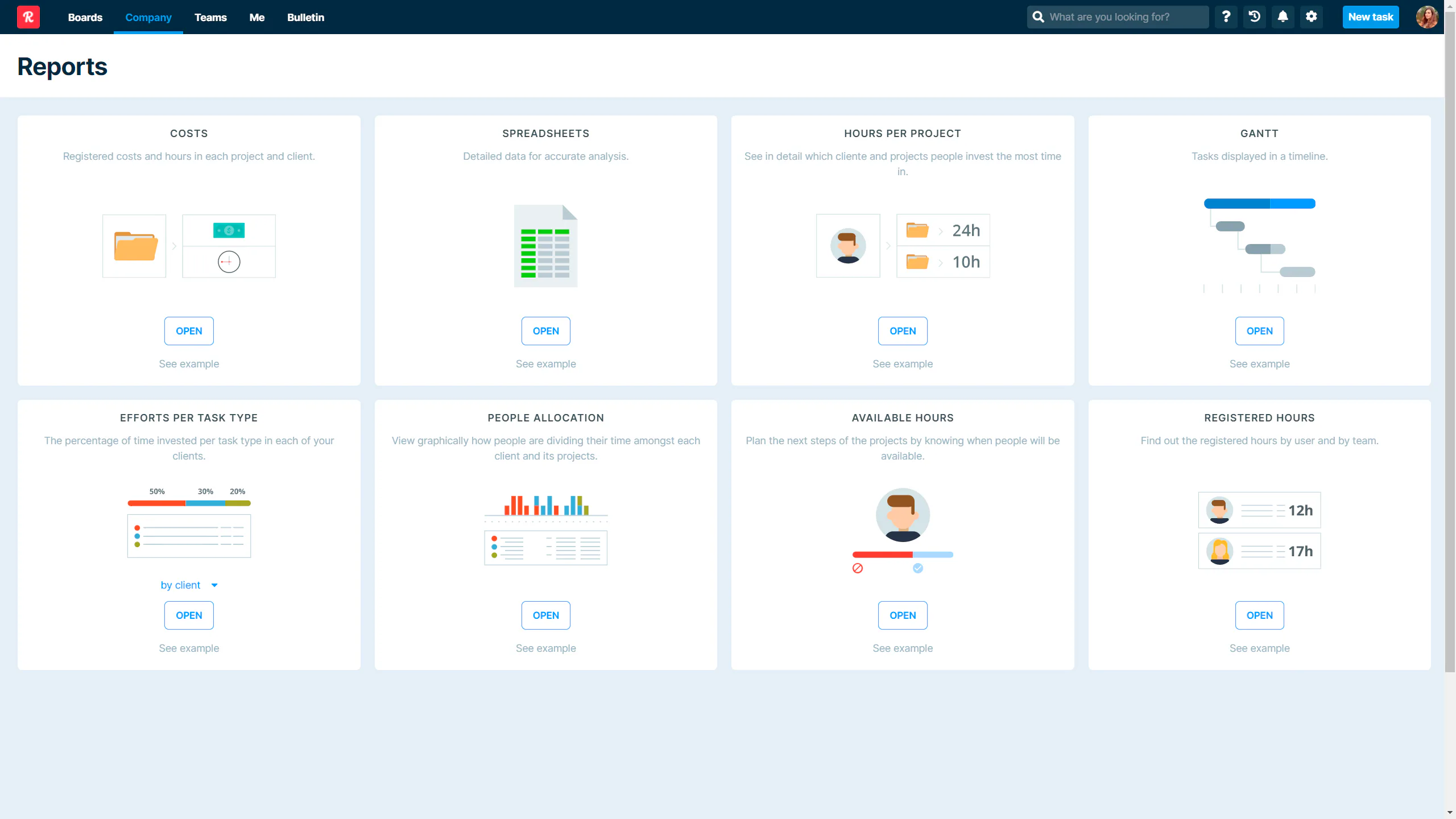
Task: Click the Efforts per Task Type percentage bar illustration
Action: click(189, 503)
